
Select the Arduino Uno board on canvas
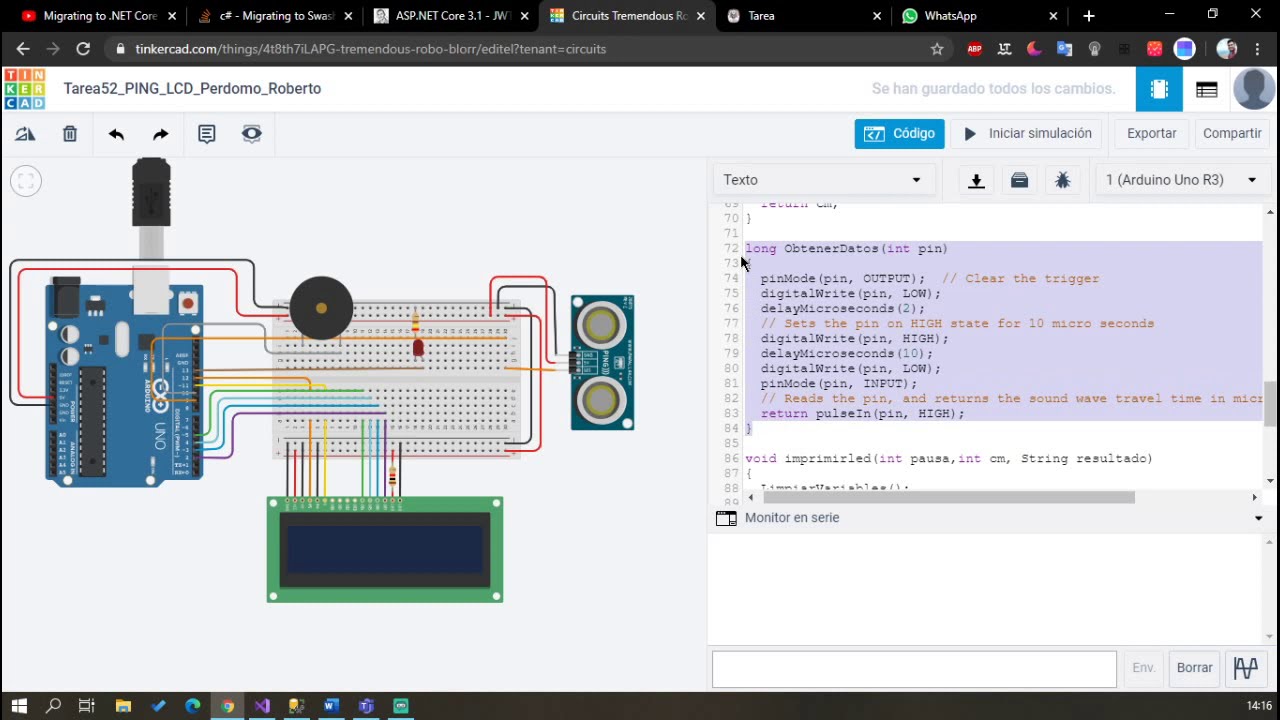(x=123, y=385)
